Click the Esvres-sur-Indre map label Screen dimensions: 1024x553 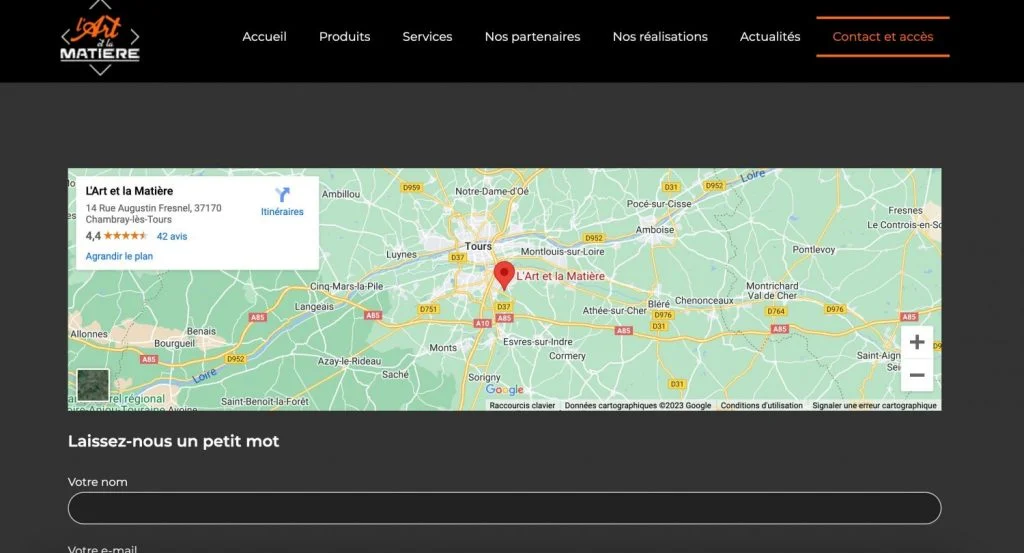pos(537,341)
